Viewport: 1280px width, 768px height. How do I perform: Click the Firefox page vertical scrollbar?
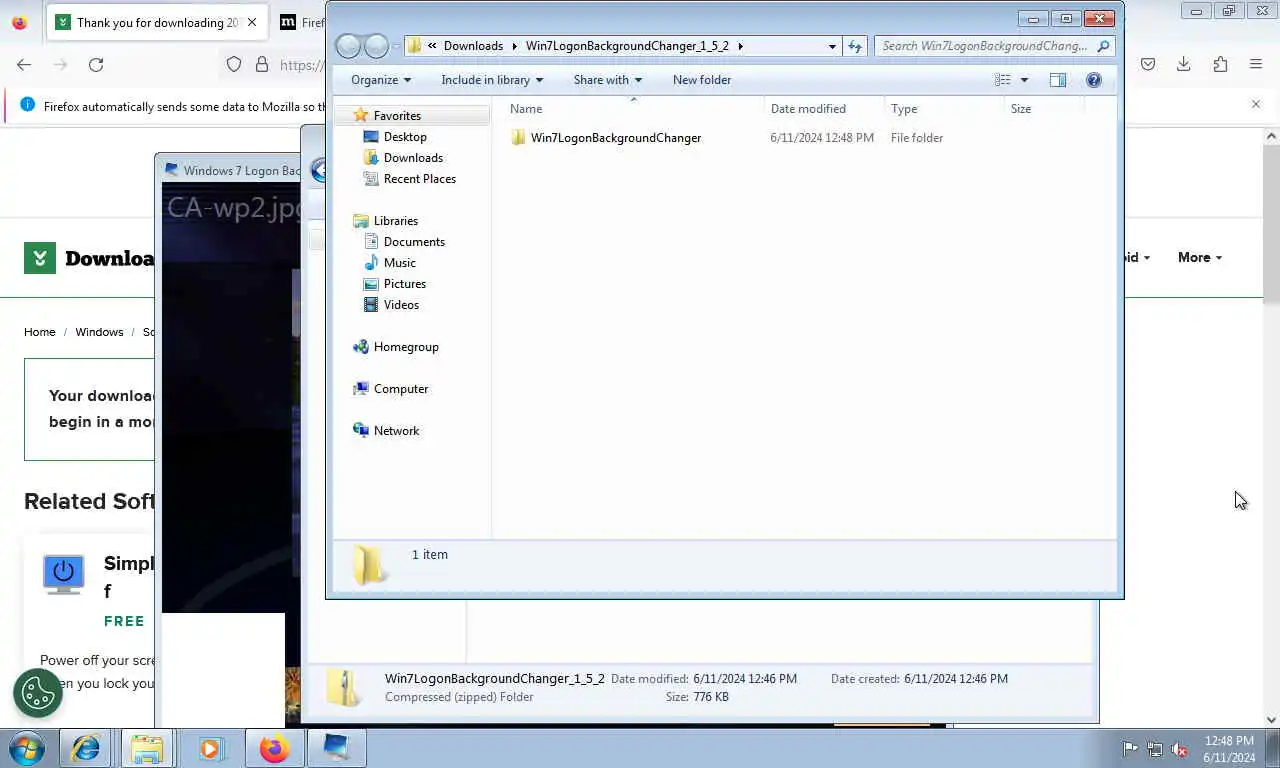click(1271, 223)
